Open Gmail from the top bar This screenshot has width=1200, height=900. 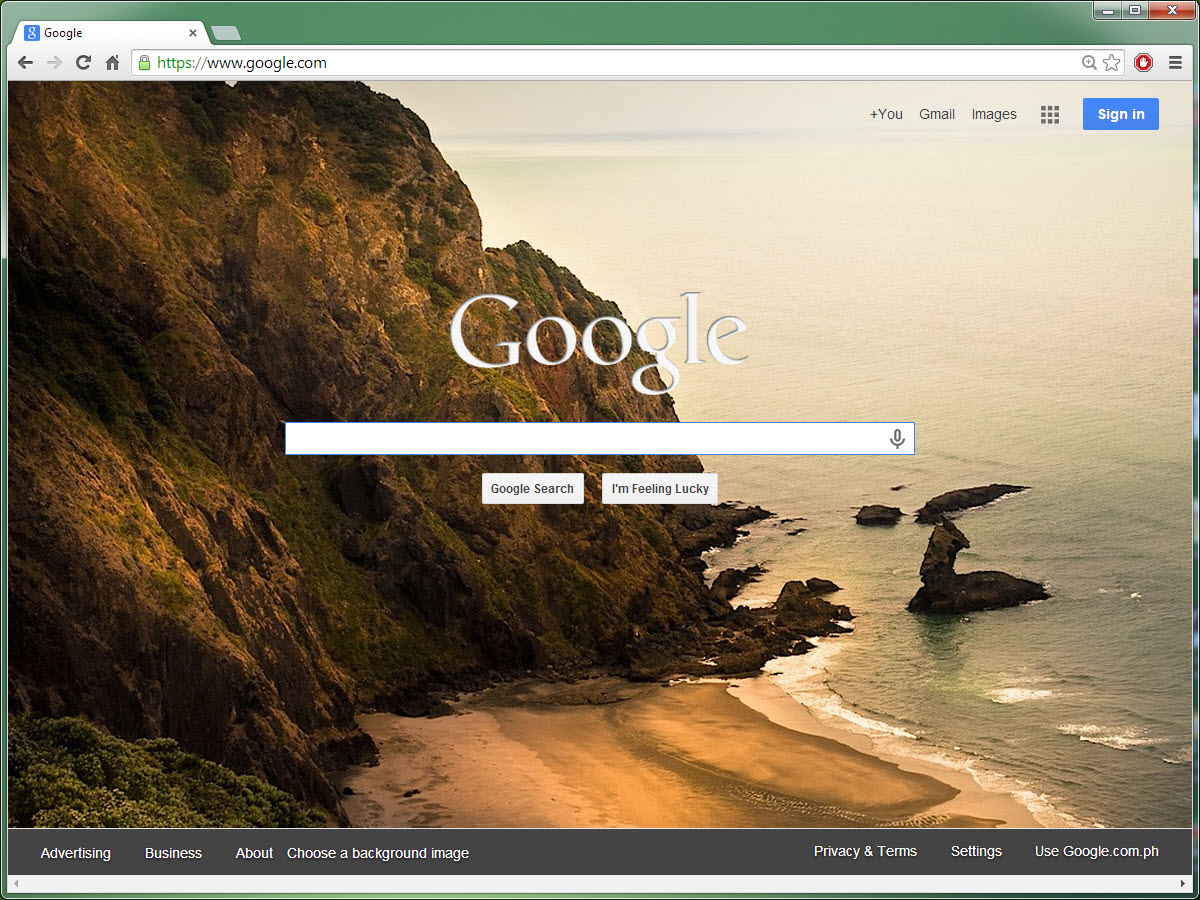pyautogui.click(x=937, y=114)
